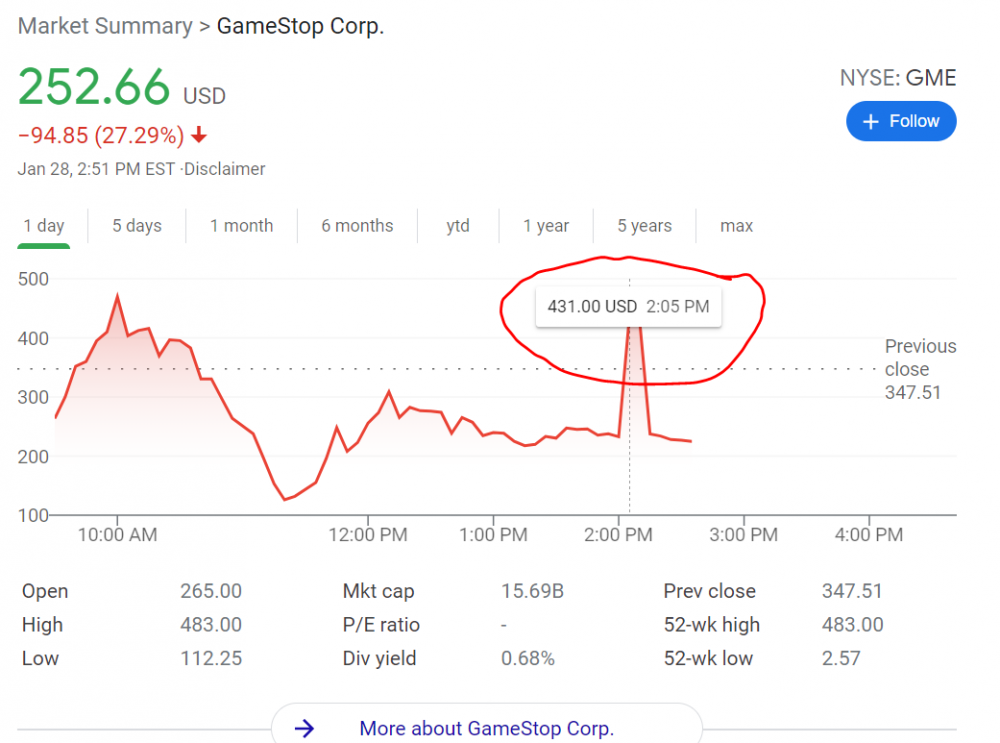Switch to the 1 month tab
Viewport: 1000px width, 743px height.
point(241,226)
